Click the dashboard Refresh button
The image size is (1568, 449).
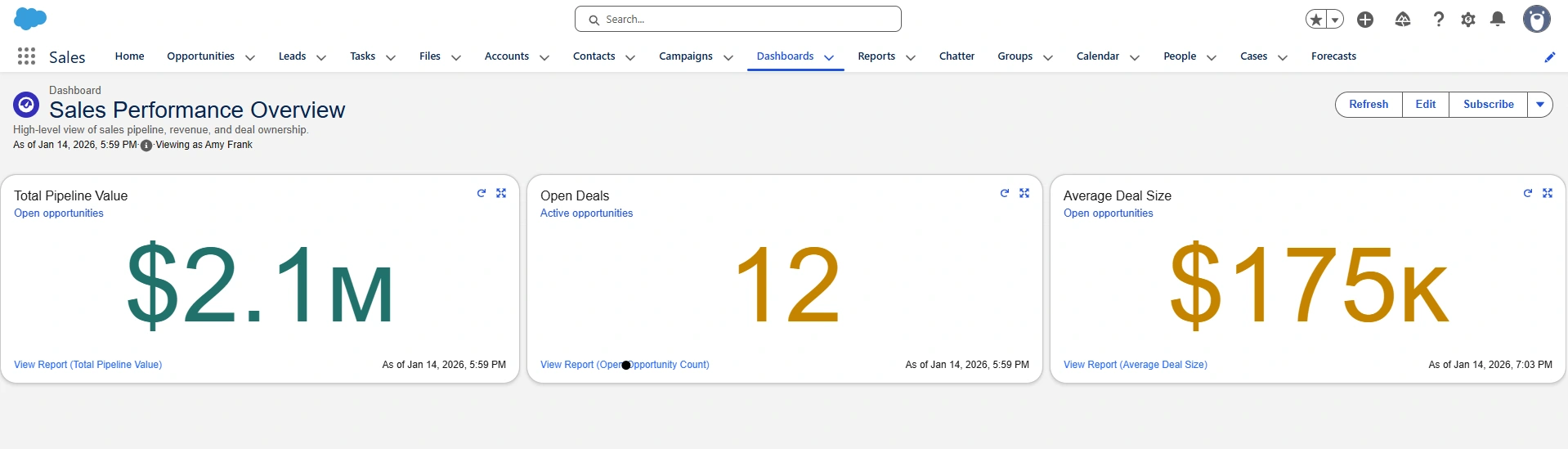1369,105
